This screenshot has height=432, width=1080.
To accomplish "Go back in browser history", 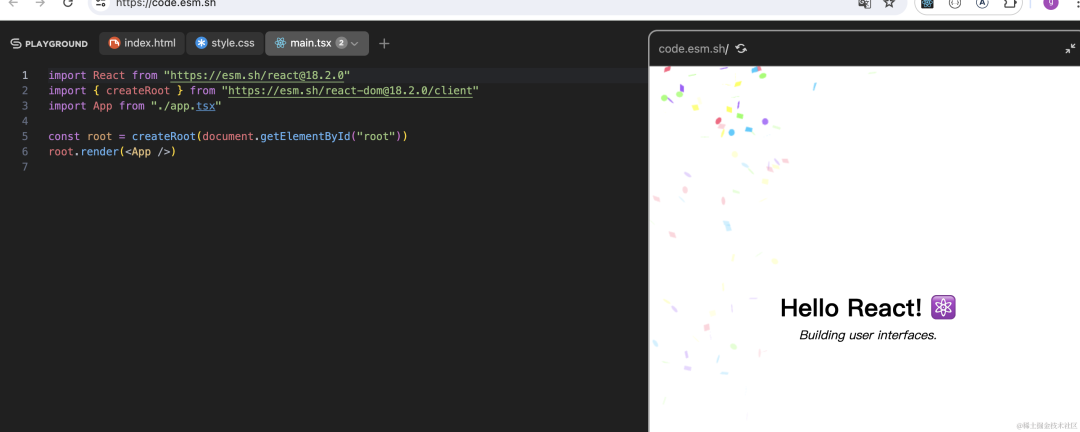I will pos(13,3).
